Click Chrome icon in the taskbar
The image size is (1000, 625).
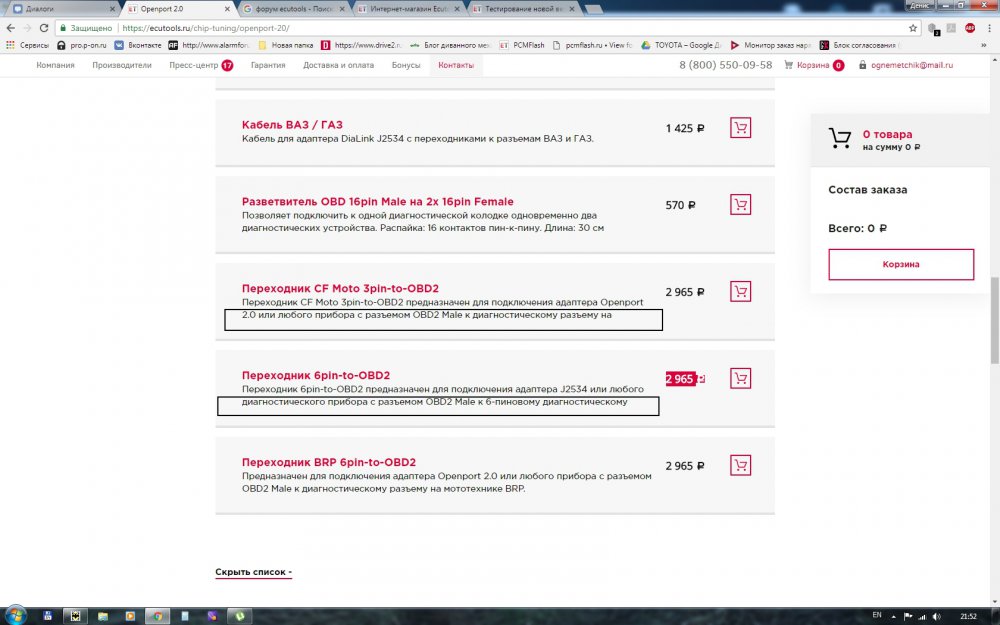click(x=157, y=615)
